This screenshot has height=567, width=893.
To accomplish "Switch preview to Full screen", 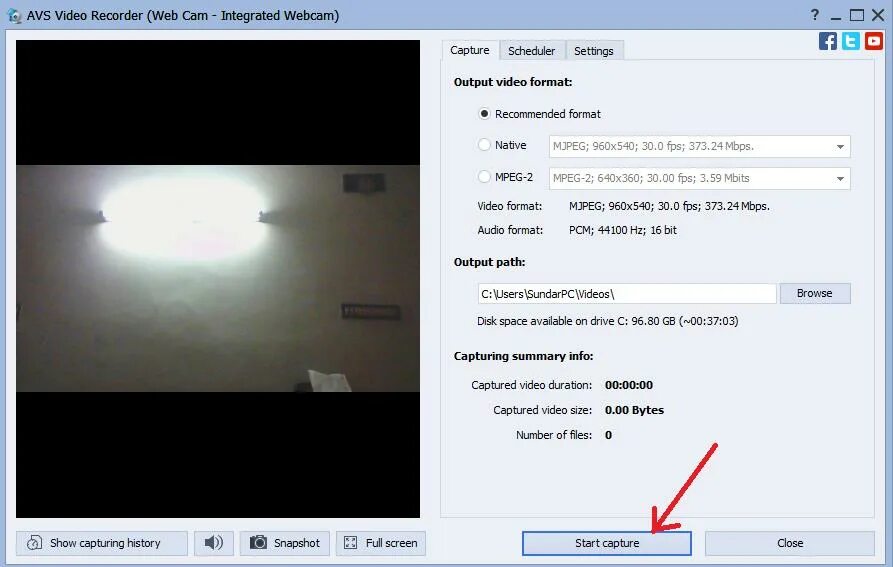I will click(x=381, y=543).
